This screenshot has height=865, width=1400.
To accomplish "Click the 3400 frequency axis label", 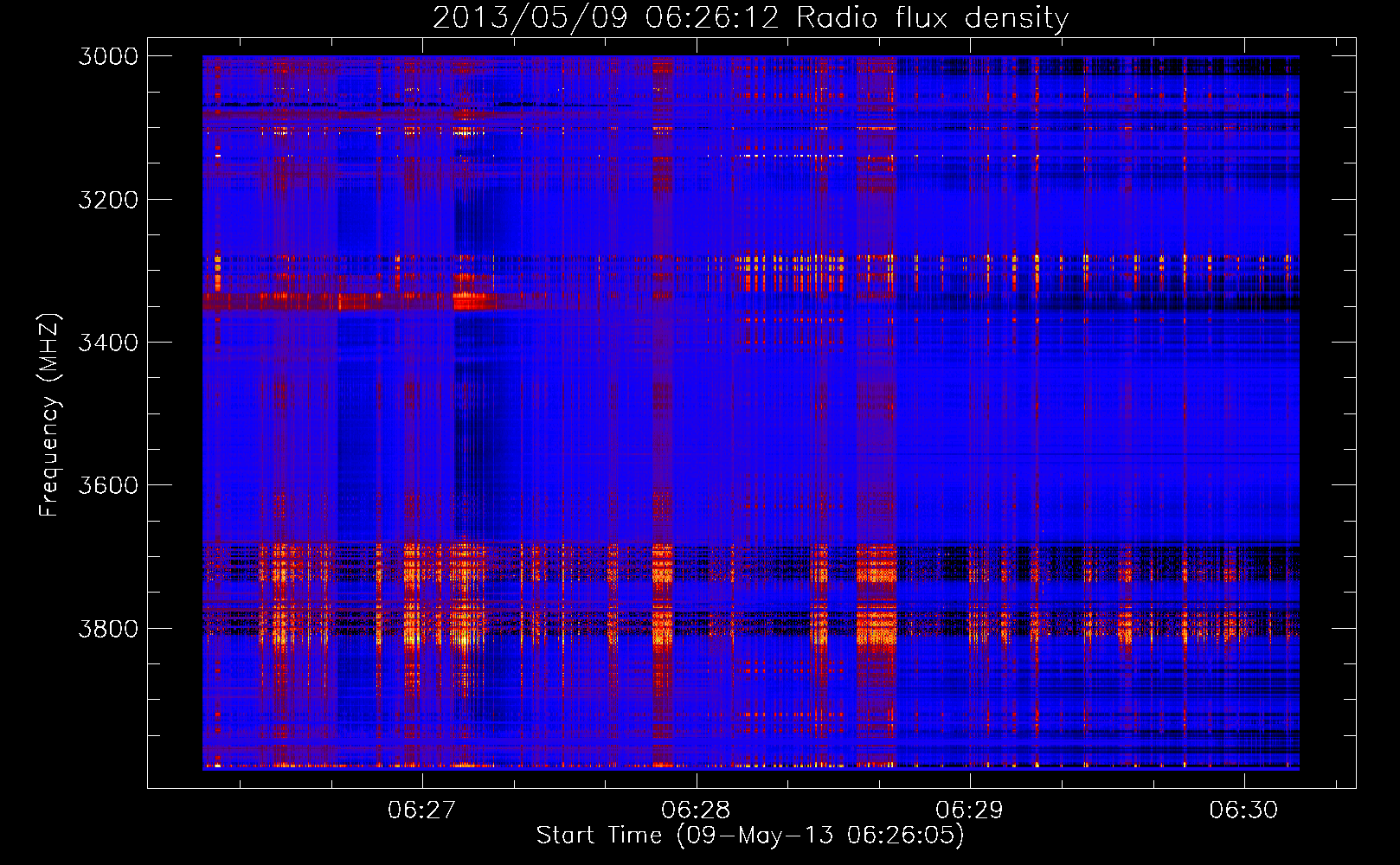I will (x=108, y=343).
